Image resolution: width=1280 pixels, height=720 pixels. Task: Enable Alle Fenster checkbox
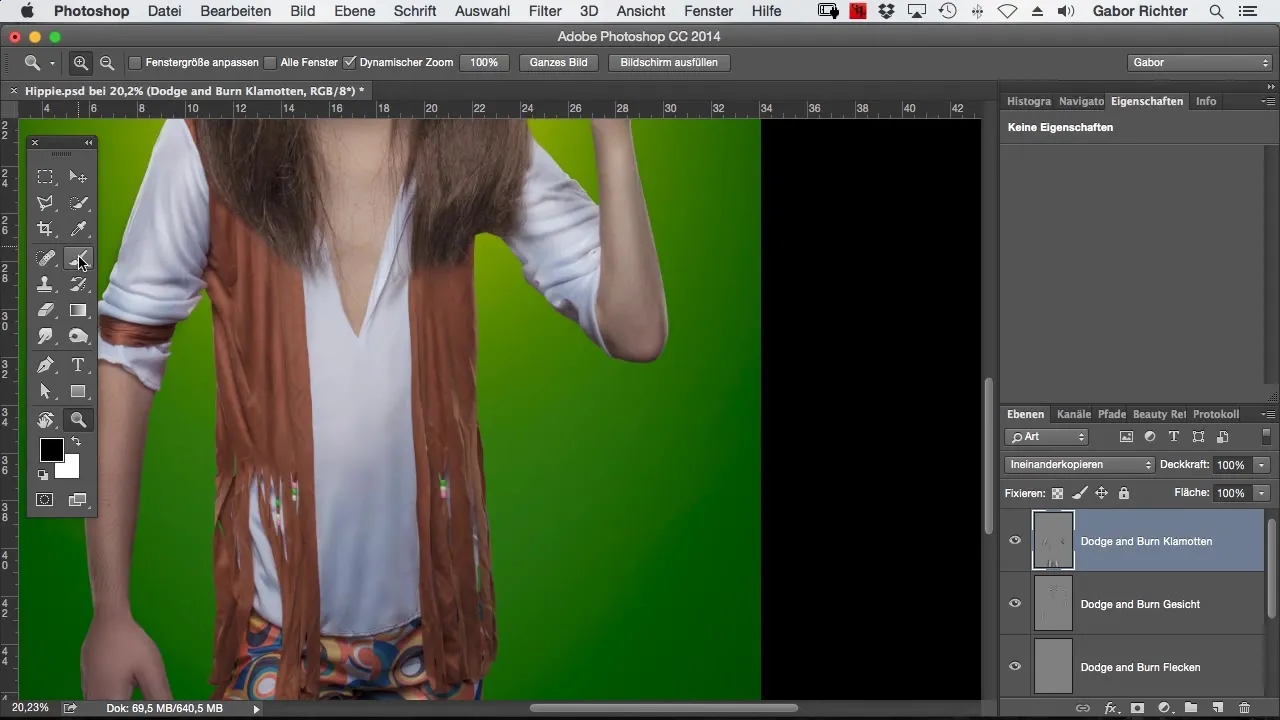[270, 62]
